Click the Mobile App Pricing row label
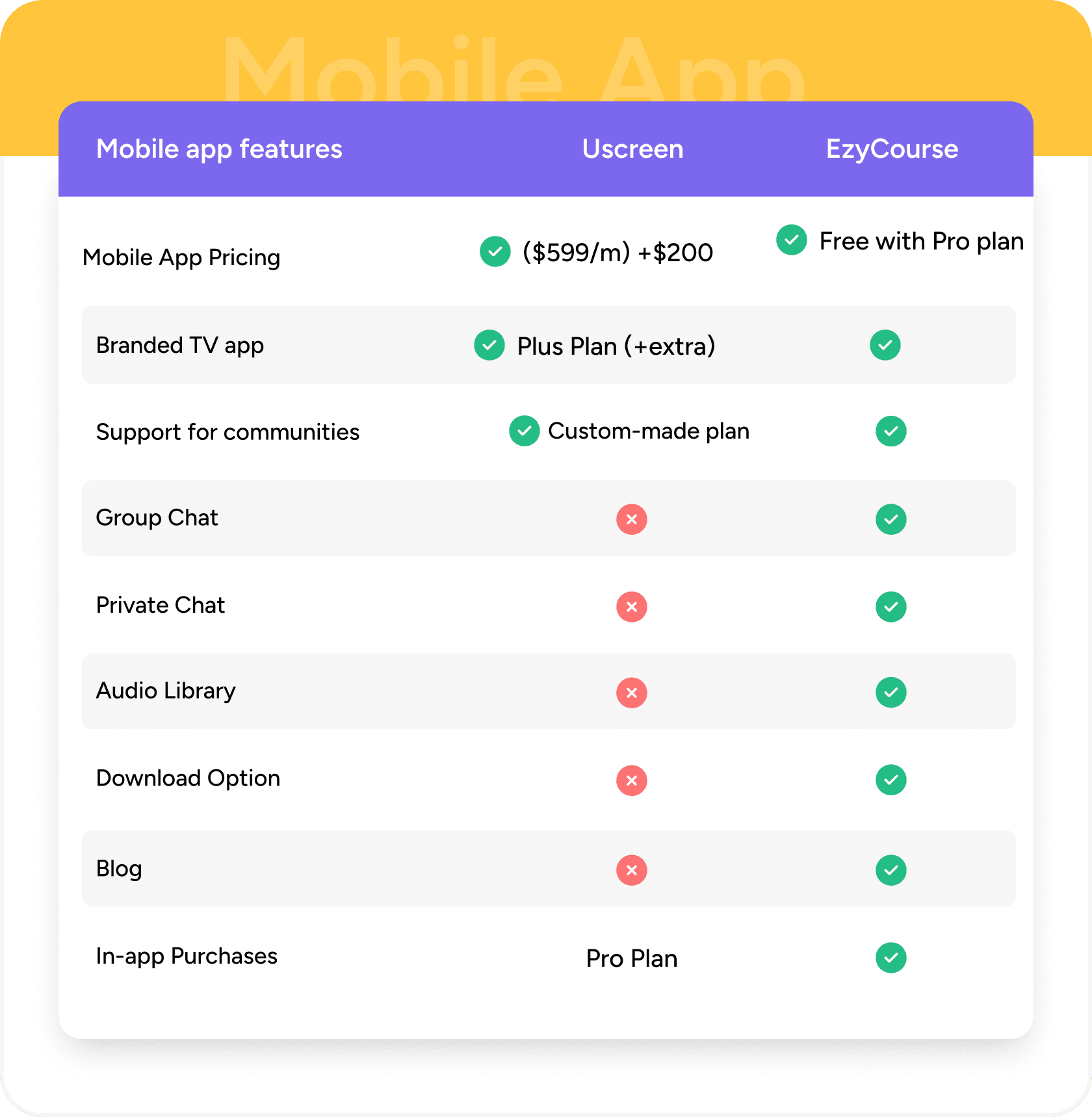Viewport: 1092px width, 1117px height. click(181, 258)
